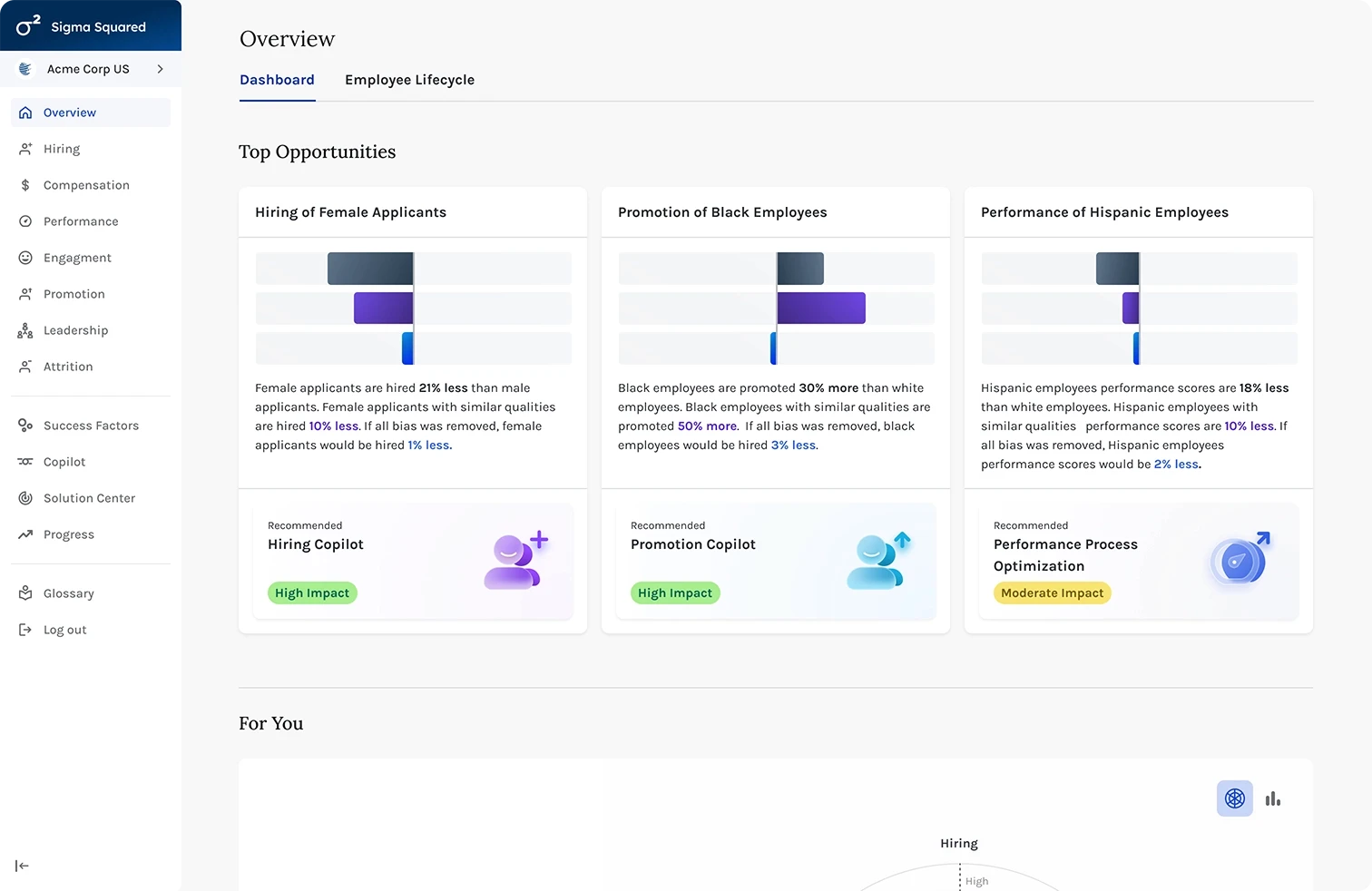The height and width of the screenshot is (891, 1372).
Task: Open the Copilot menu label
Action: (64, 462)
